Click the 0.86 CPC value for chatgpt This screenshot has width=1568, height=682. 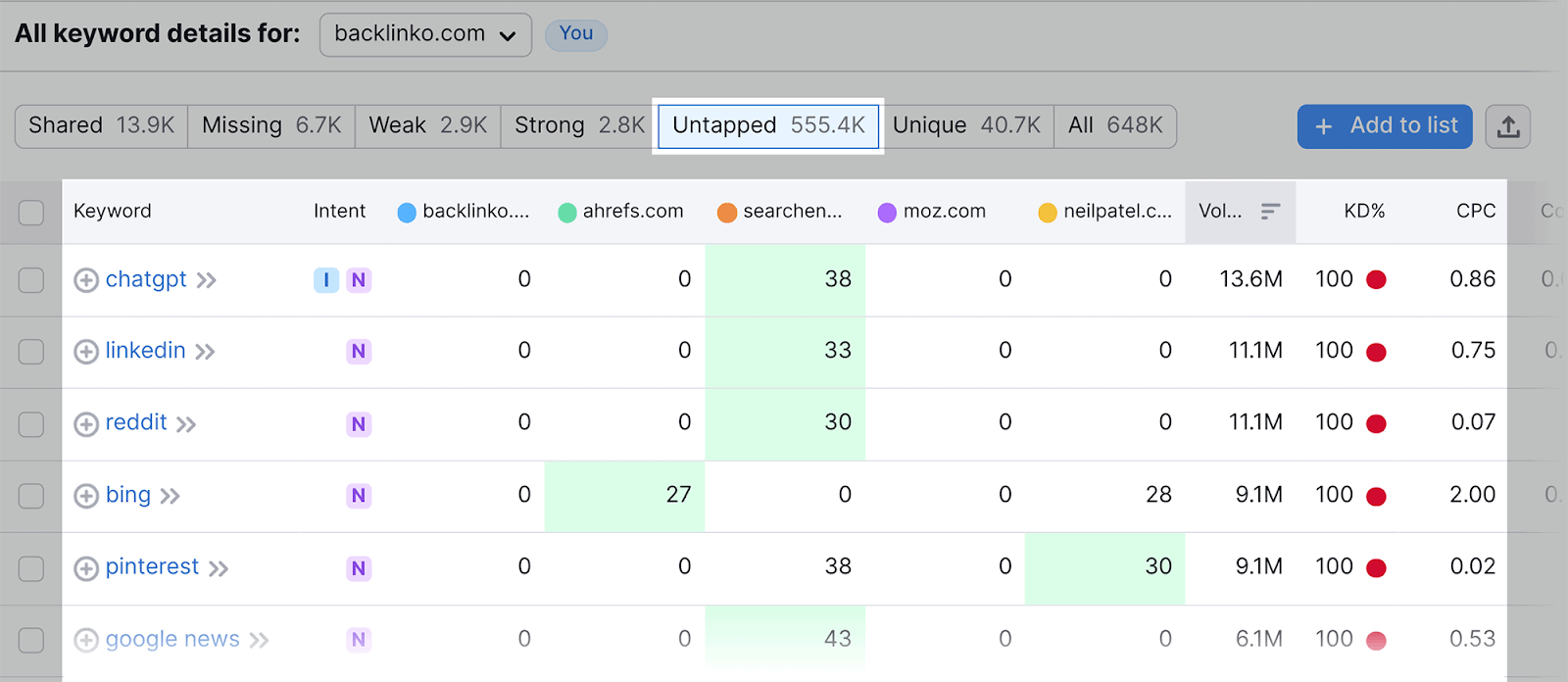click(1472, 279)
